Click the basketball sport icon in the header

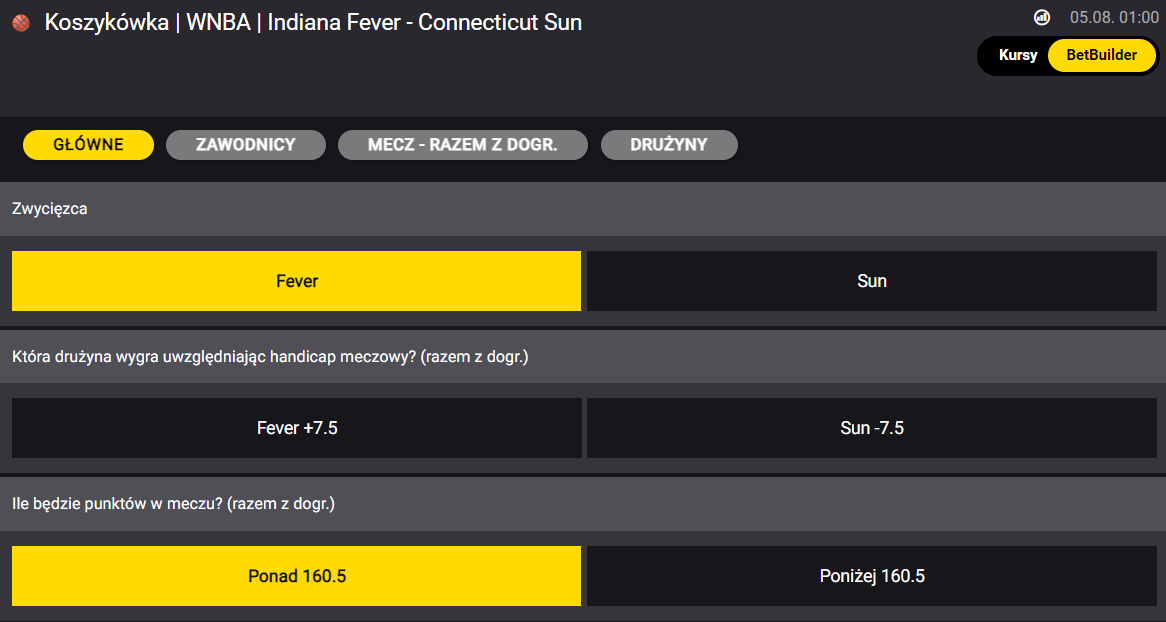tap(20, 21)
